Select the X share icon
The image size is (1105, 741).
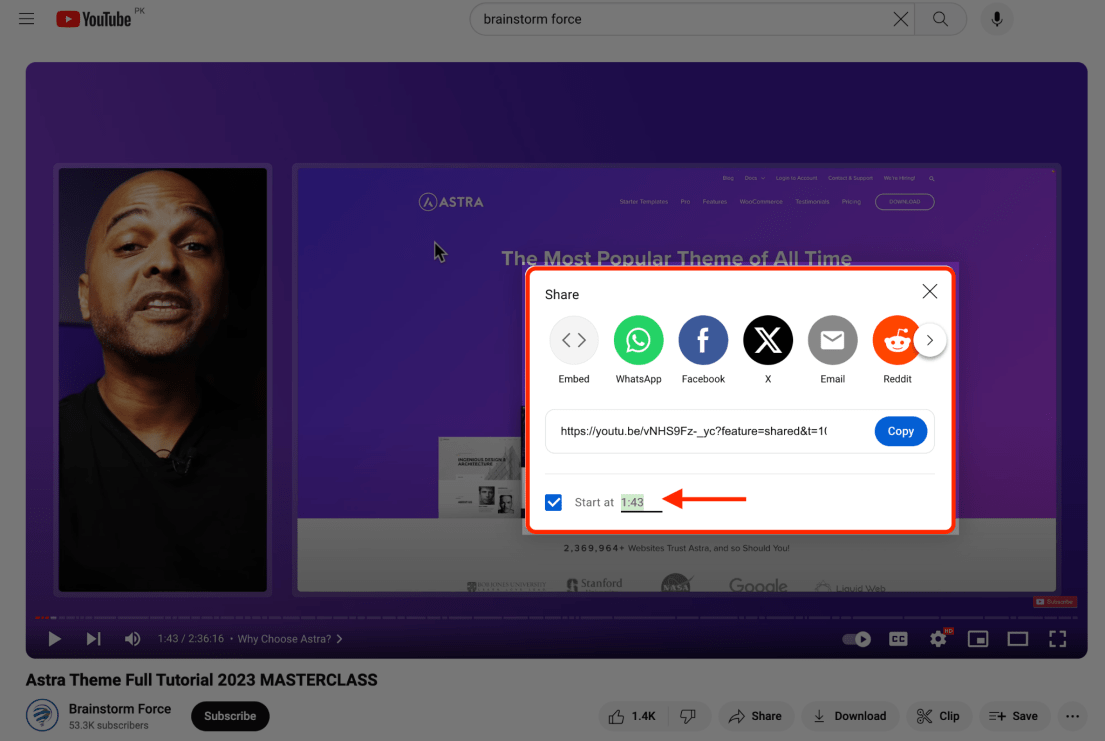[x=768, y=341]
